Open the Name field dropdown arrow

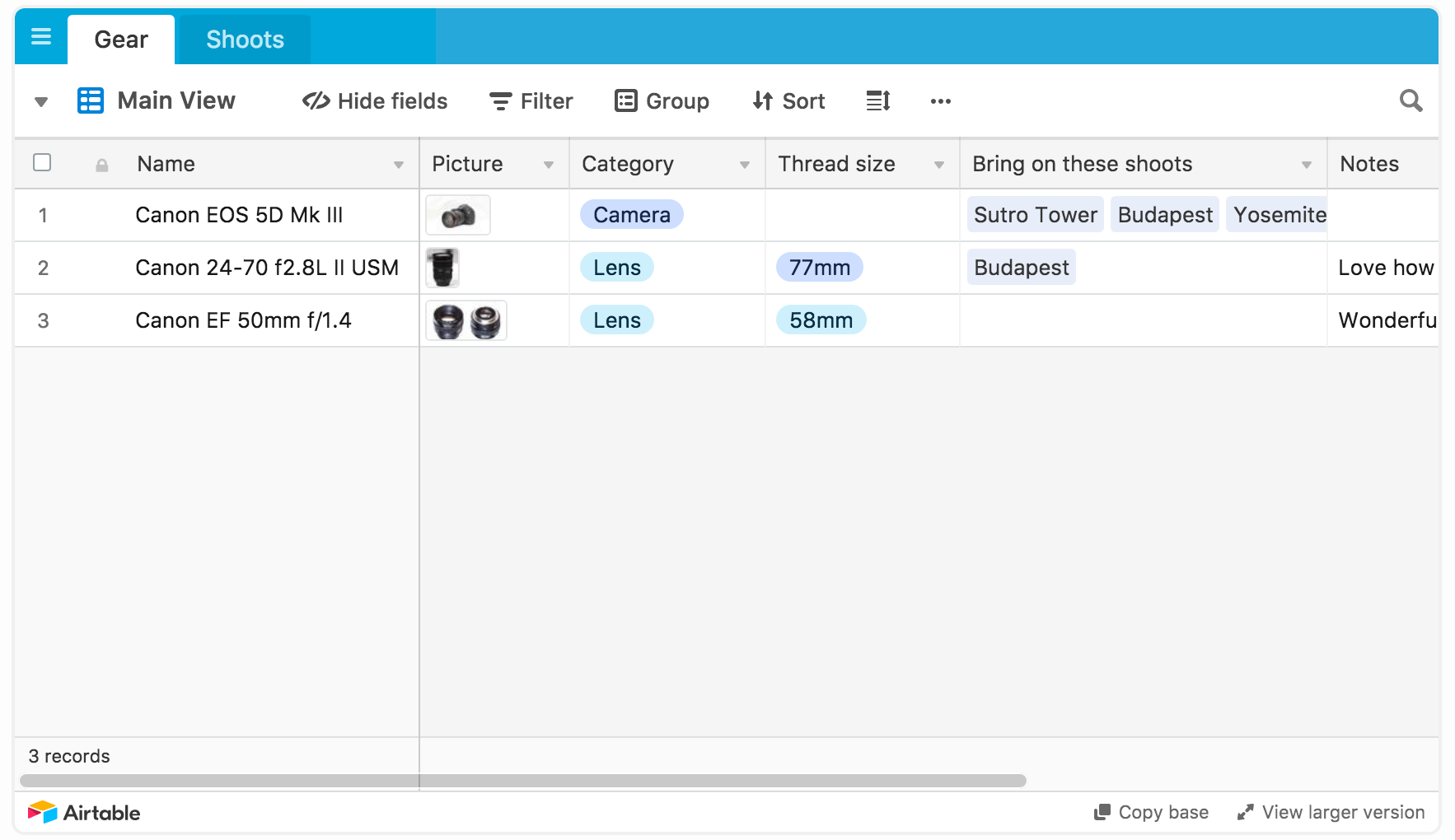[x=399, y=165]
